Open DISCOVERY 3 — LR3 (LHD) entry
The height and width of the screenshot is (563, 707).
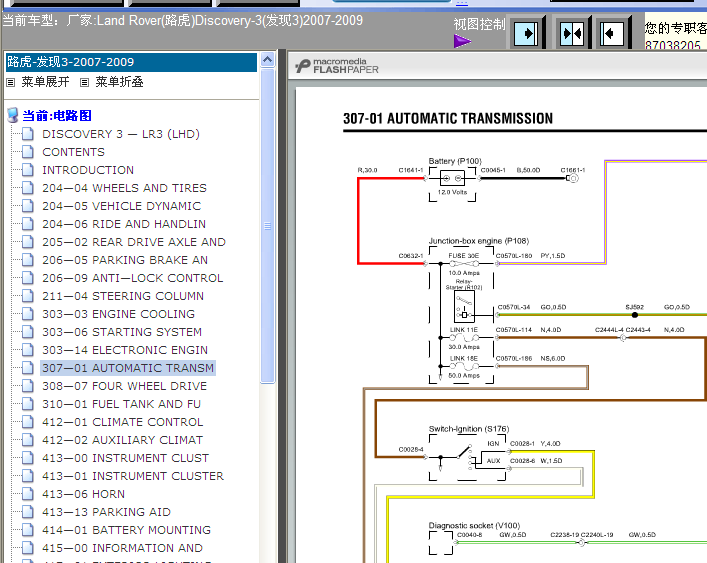(x=121, y=134)
